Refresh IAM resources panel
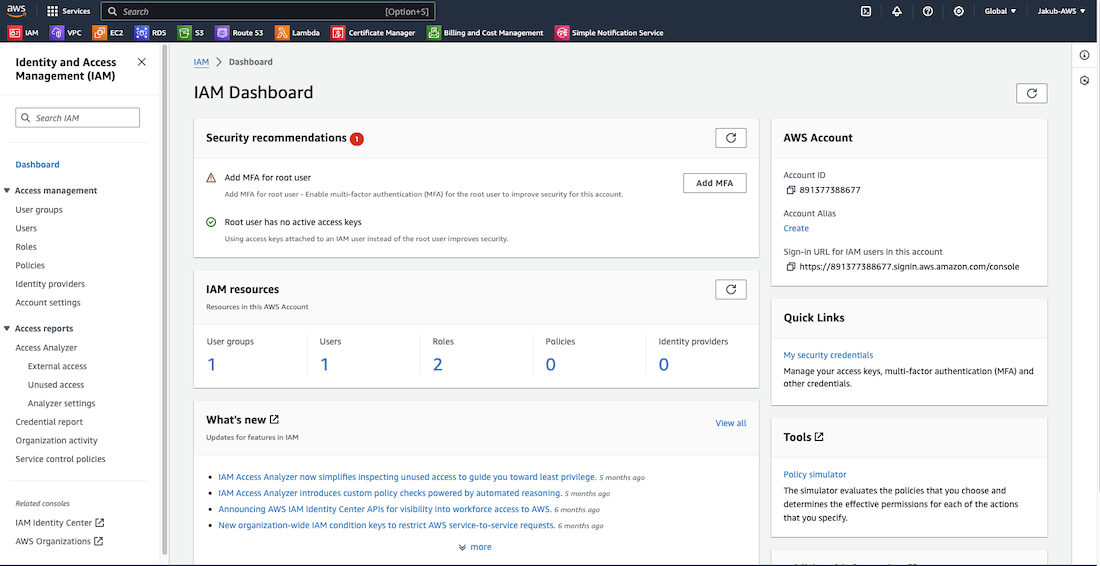Screen dimensions: 1100x566 [x=731, y=289]
